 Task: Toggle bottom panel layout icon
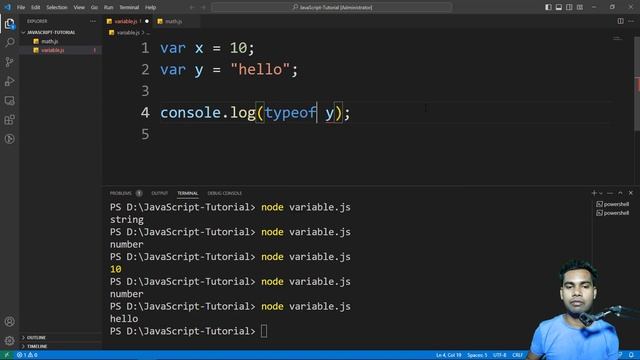[x=559, y=7]
